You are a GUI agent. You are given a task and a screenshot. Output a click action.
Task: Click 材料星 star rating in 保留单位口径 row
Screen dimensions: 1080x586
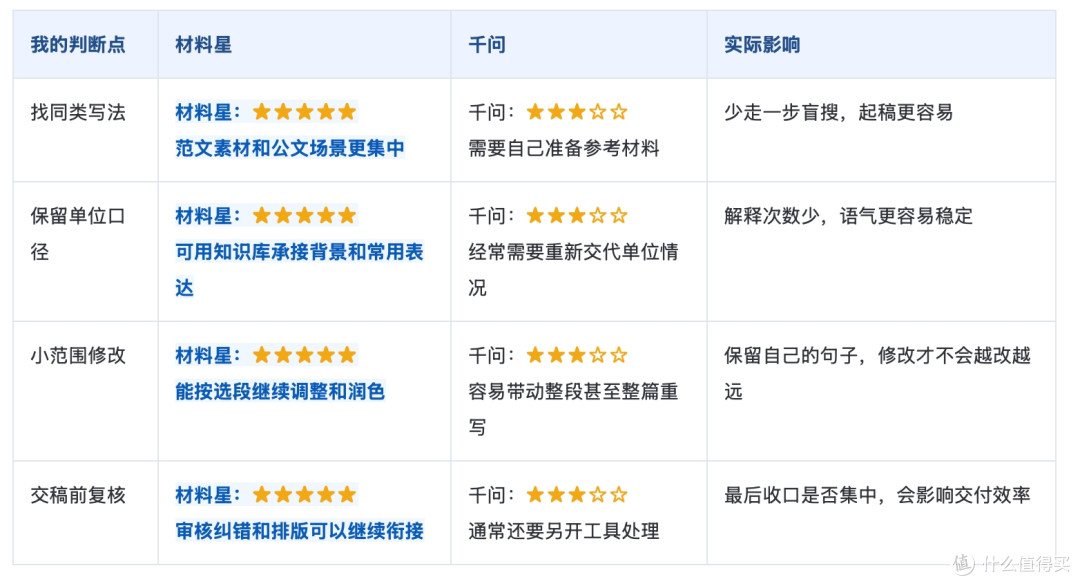click(304, 216)
